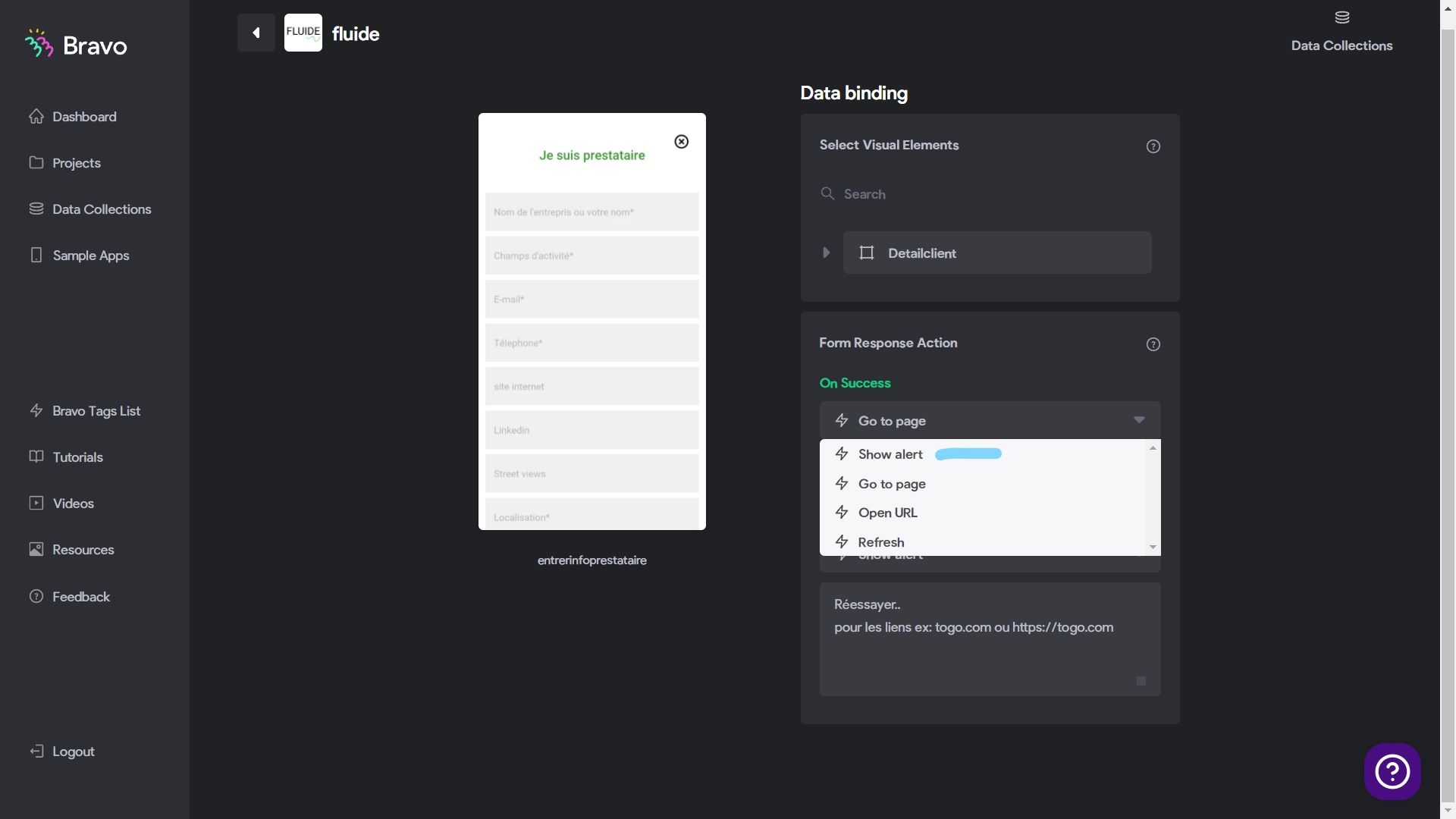Viewport: 1456px width, 819px height.
Task: Click the Street views field in the preview
Action: 591,474
